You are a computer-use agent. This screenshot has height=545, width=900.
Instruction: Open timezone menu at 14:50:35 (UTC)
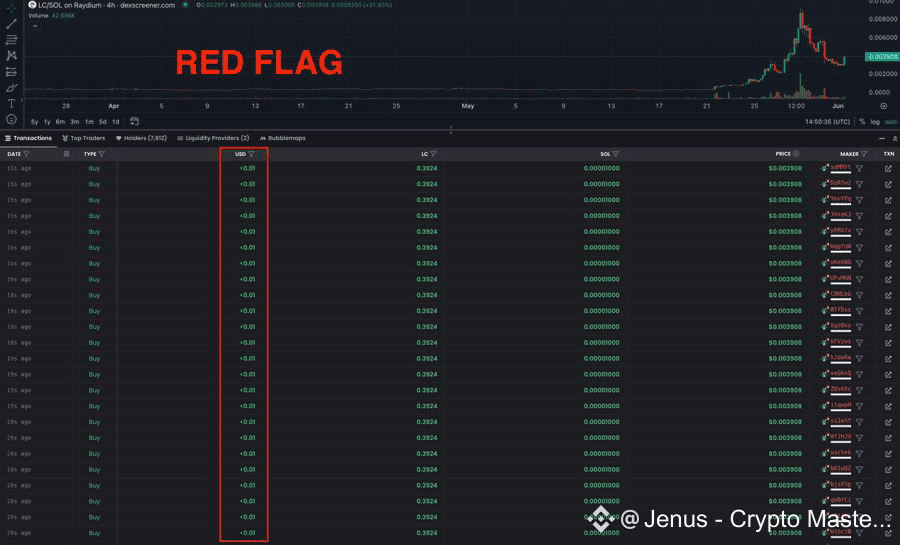(827, 122)
